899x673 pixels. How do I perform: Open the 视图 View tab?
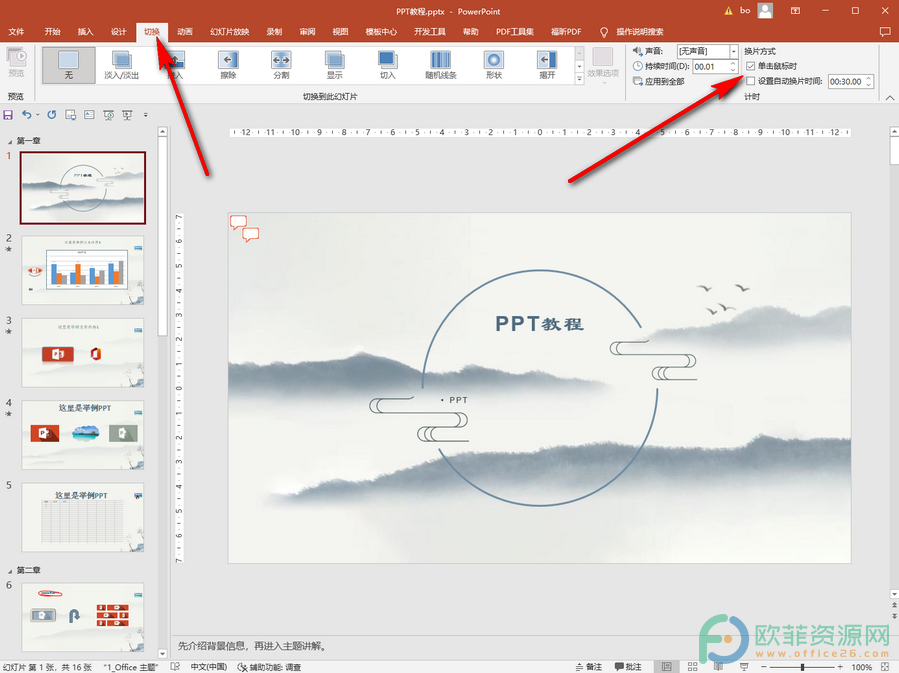[341, 32]
